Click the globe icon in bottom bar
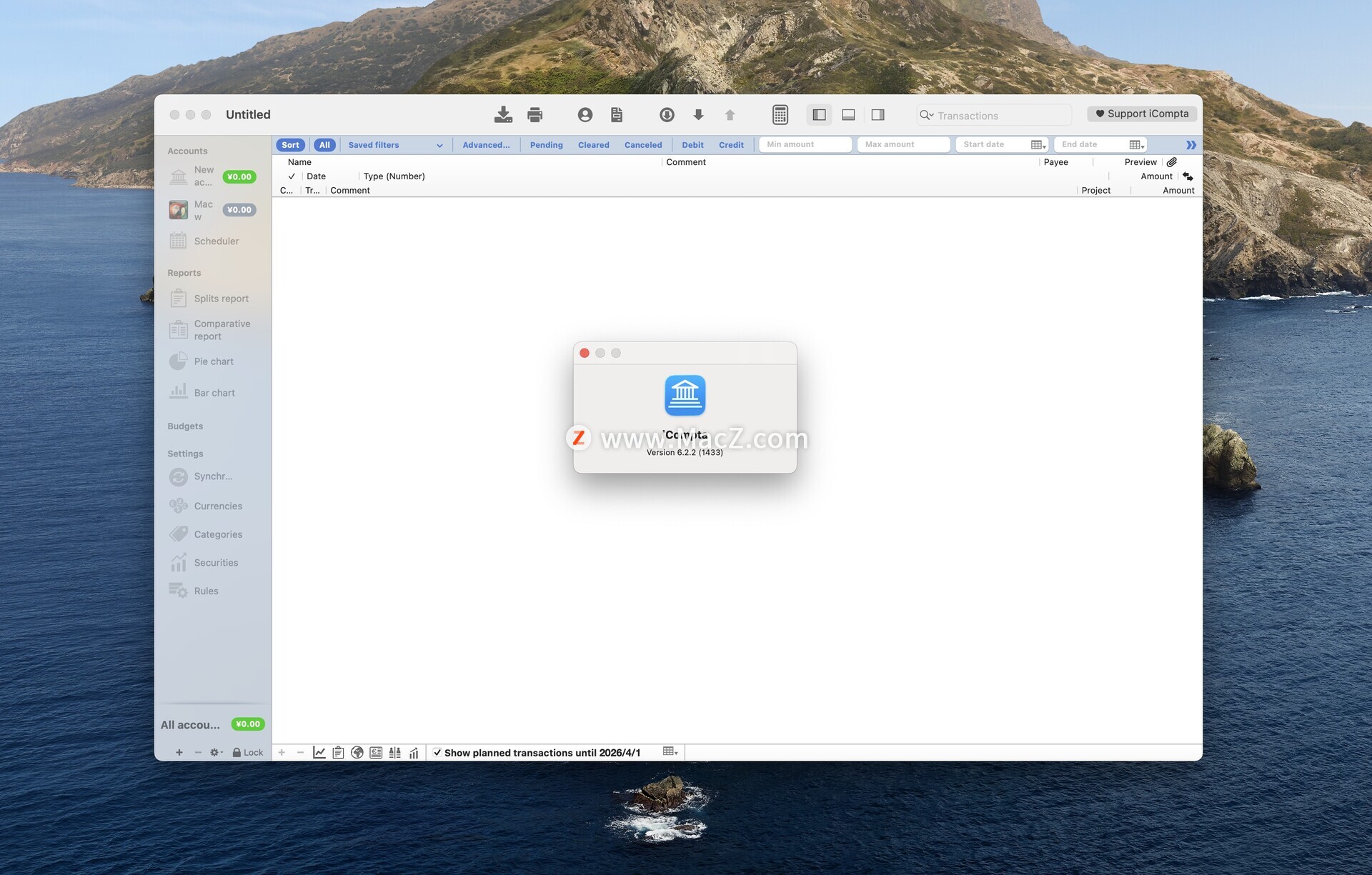The image size is (1372, 875). [357, 752]
